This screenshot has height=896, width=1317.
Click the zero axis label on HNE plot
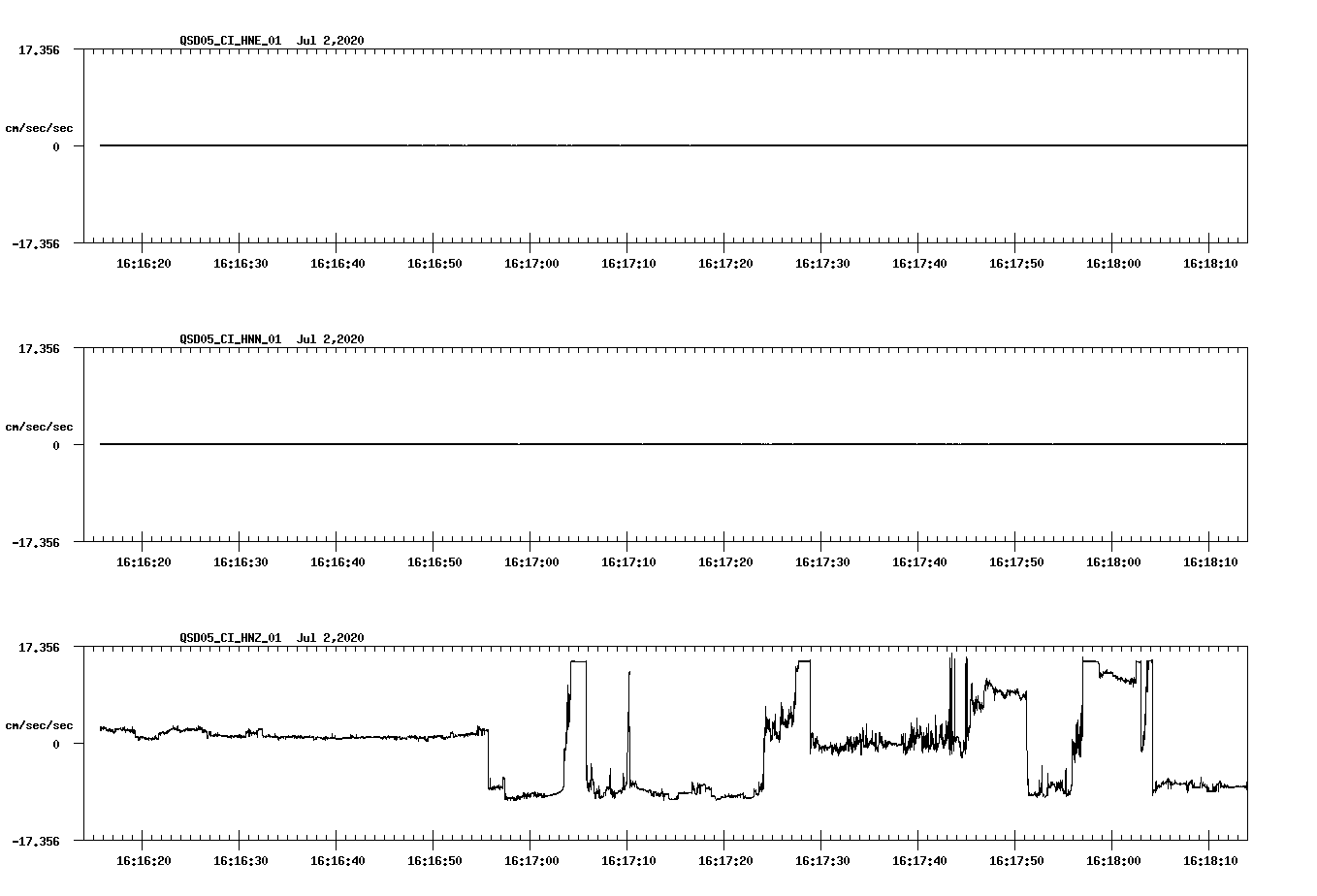pyautogui.click(x=56, y=147)
